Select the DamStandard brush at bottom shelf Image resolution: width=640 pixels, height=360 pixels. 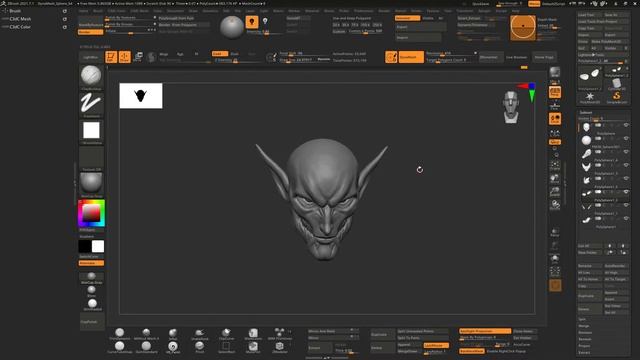[x=146, y=347]
